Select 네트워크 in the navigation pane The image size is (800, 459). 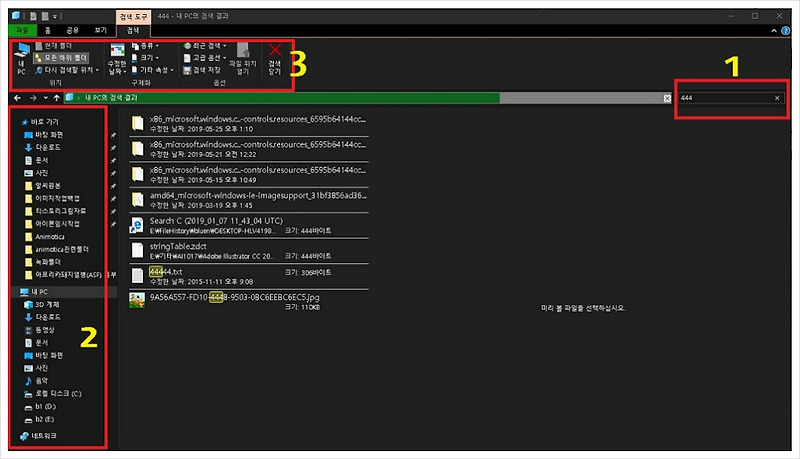[x=38, y=436]
